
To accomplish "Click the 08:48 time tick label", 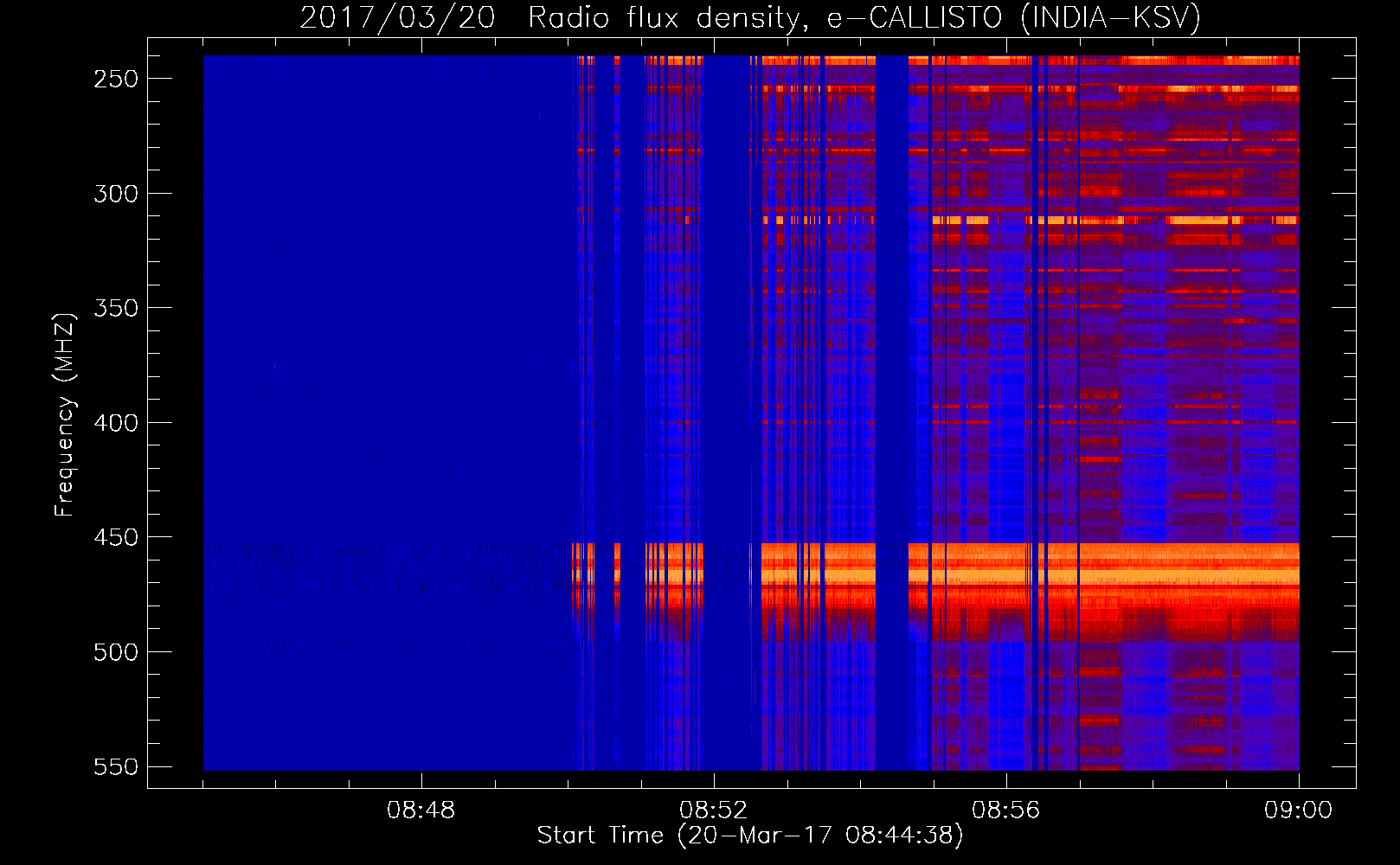I will coord(421,811).
